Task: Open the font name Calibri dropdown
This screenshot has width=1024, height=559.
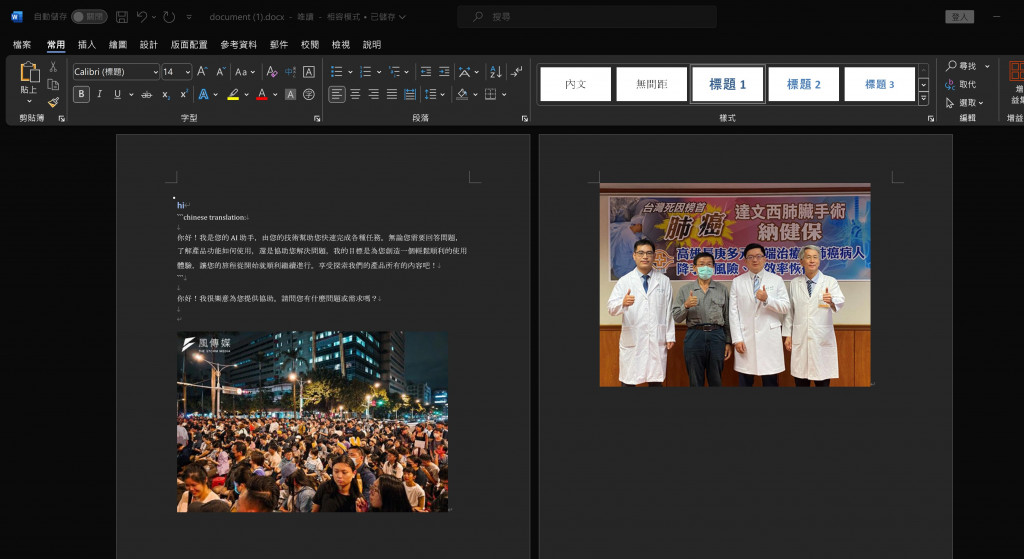Action: click(155, 72)
